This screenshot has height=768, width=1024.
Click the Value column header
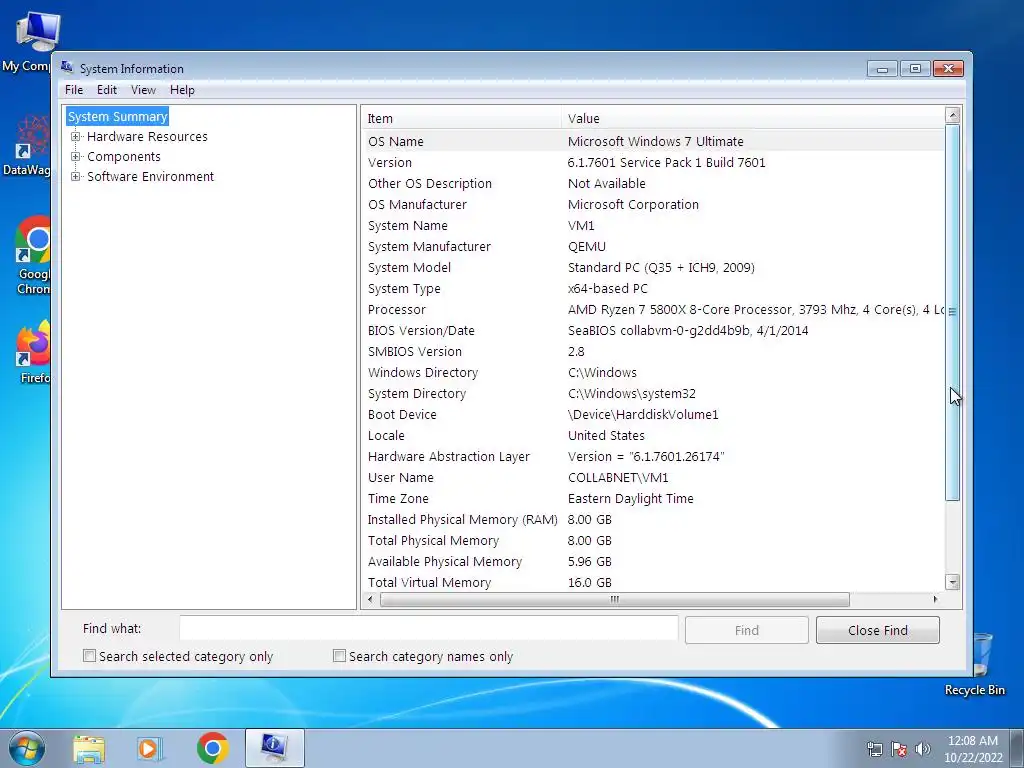(752, 118)
